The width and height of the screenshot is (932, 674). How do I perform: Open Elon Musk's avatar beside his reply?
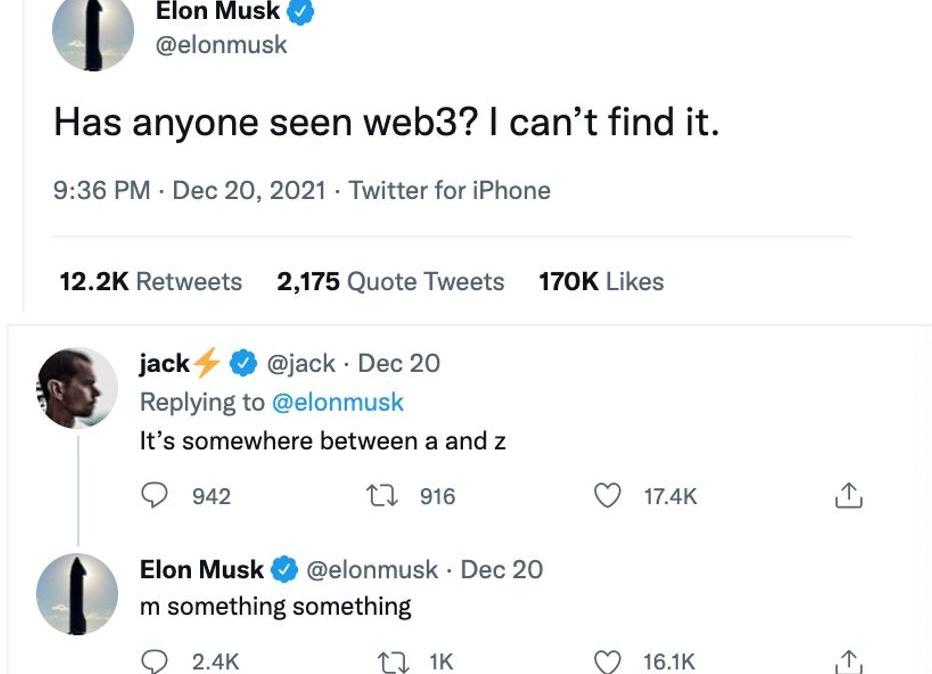pyautogui.click(x=77, y=594)
